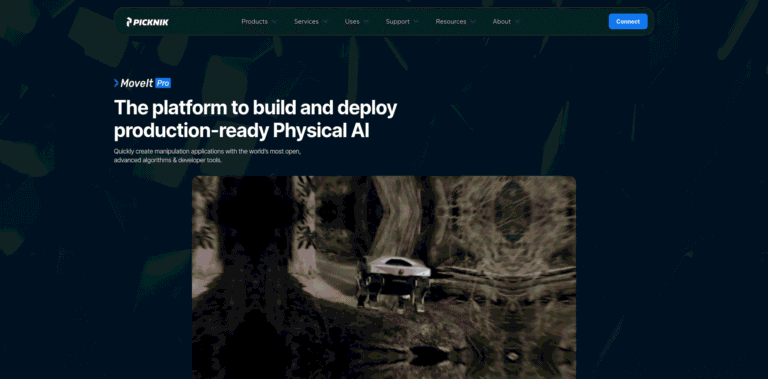
Task: Click the blue Pro badge
Action: tap(163, 83)
